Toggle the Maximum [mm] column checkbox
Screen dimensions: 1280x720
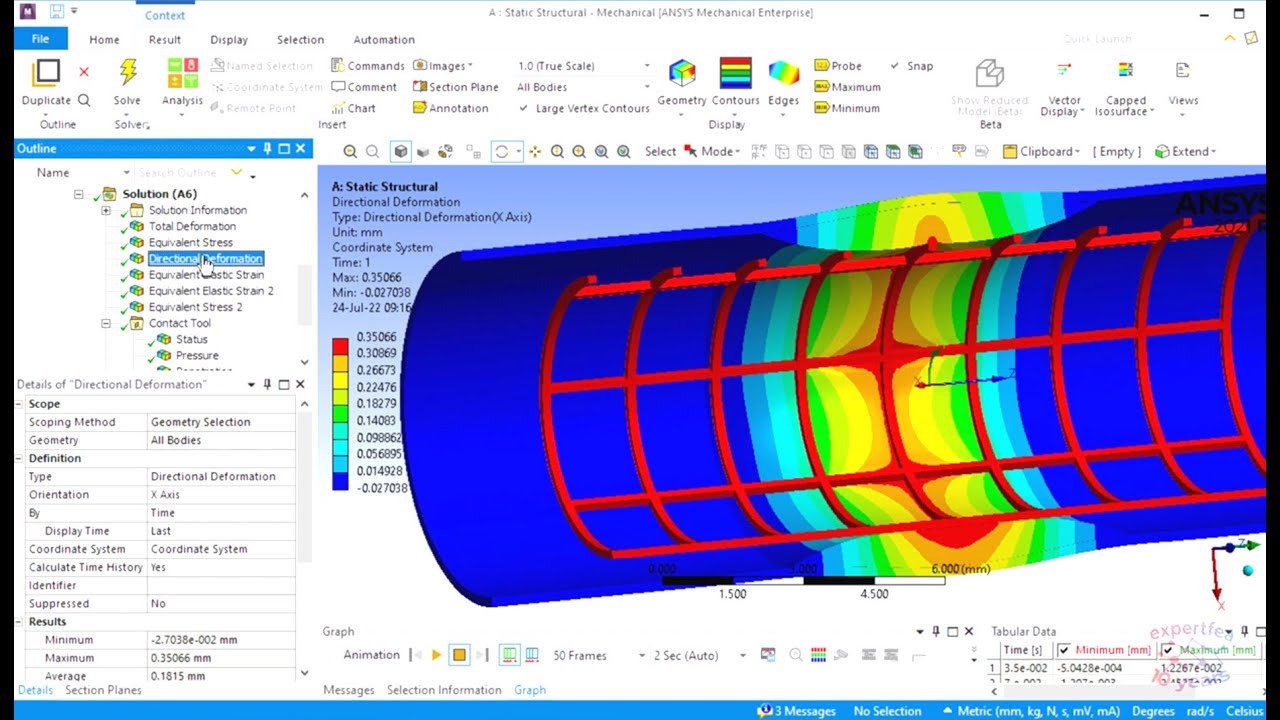coord(1167,650)
